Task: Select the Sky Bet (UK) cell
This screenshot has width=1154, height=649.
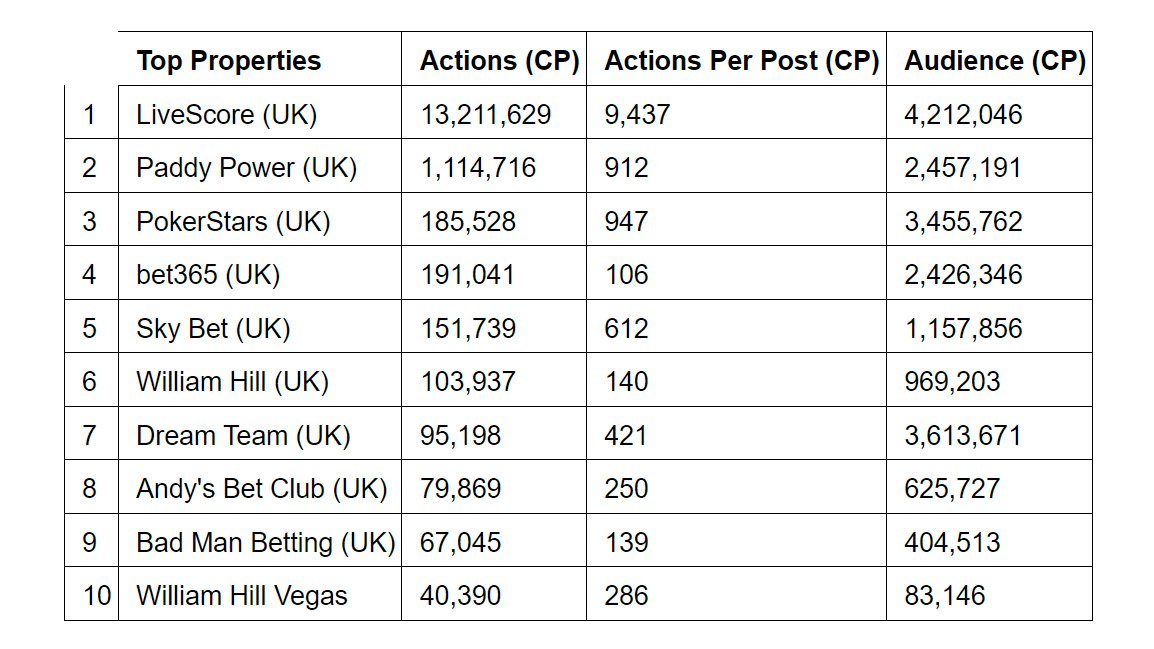Action: (x=213, y=328)
